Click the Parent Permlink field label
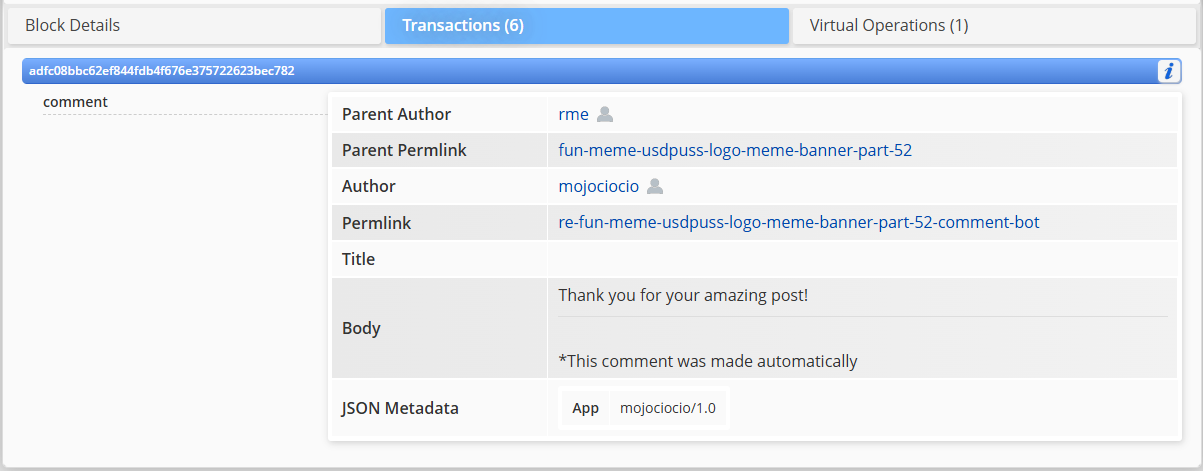This screenshot has height=471, width=1203. pyautogui.click(x=404, y=150)
